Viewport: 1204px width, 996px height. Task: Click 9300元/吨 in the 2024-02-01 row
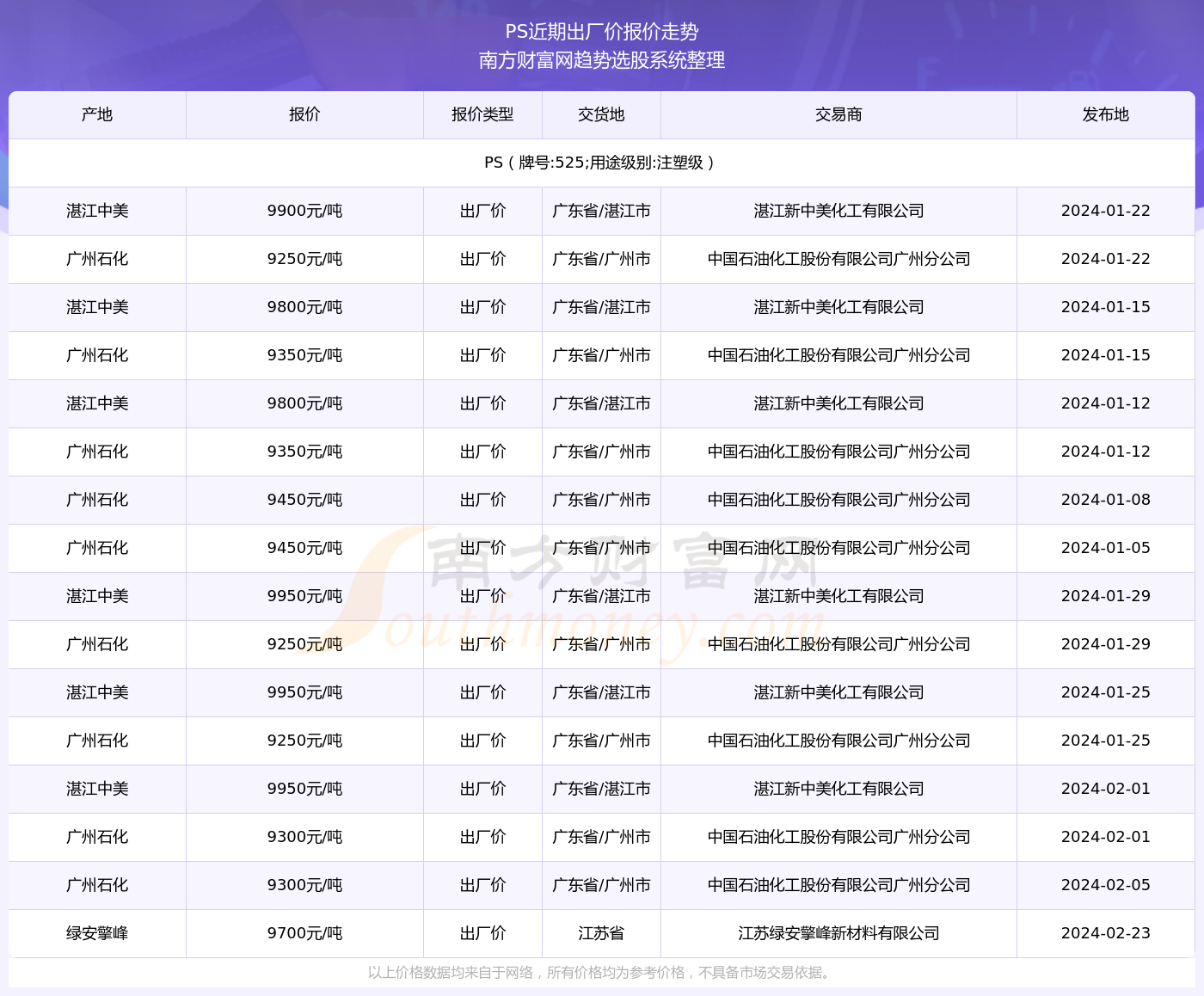point(304,837)
